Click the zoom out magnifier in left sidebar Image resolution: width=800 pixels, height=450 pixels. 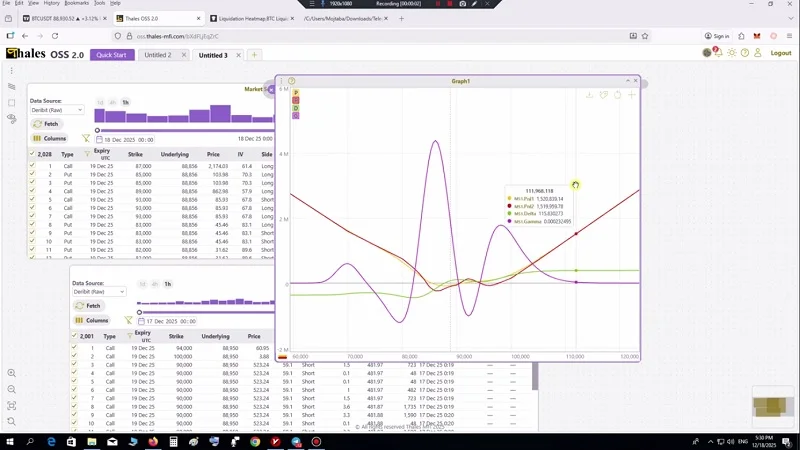tap(11, 389)
